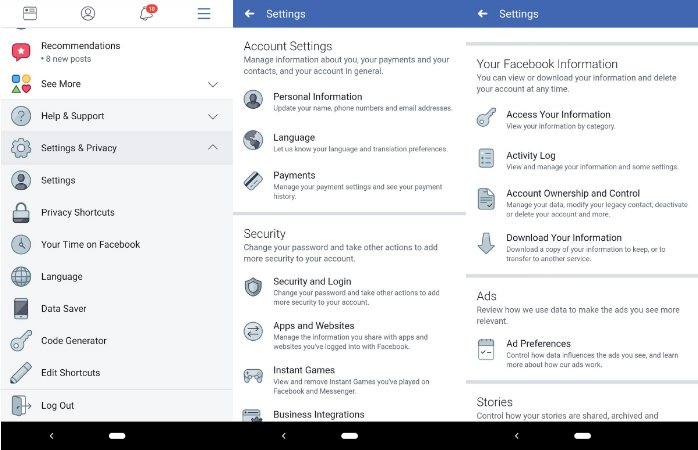Open Privacy Shortcuts menu item

click(x=117, y=212)
